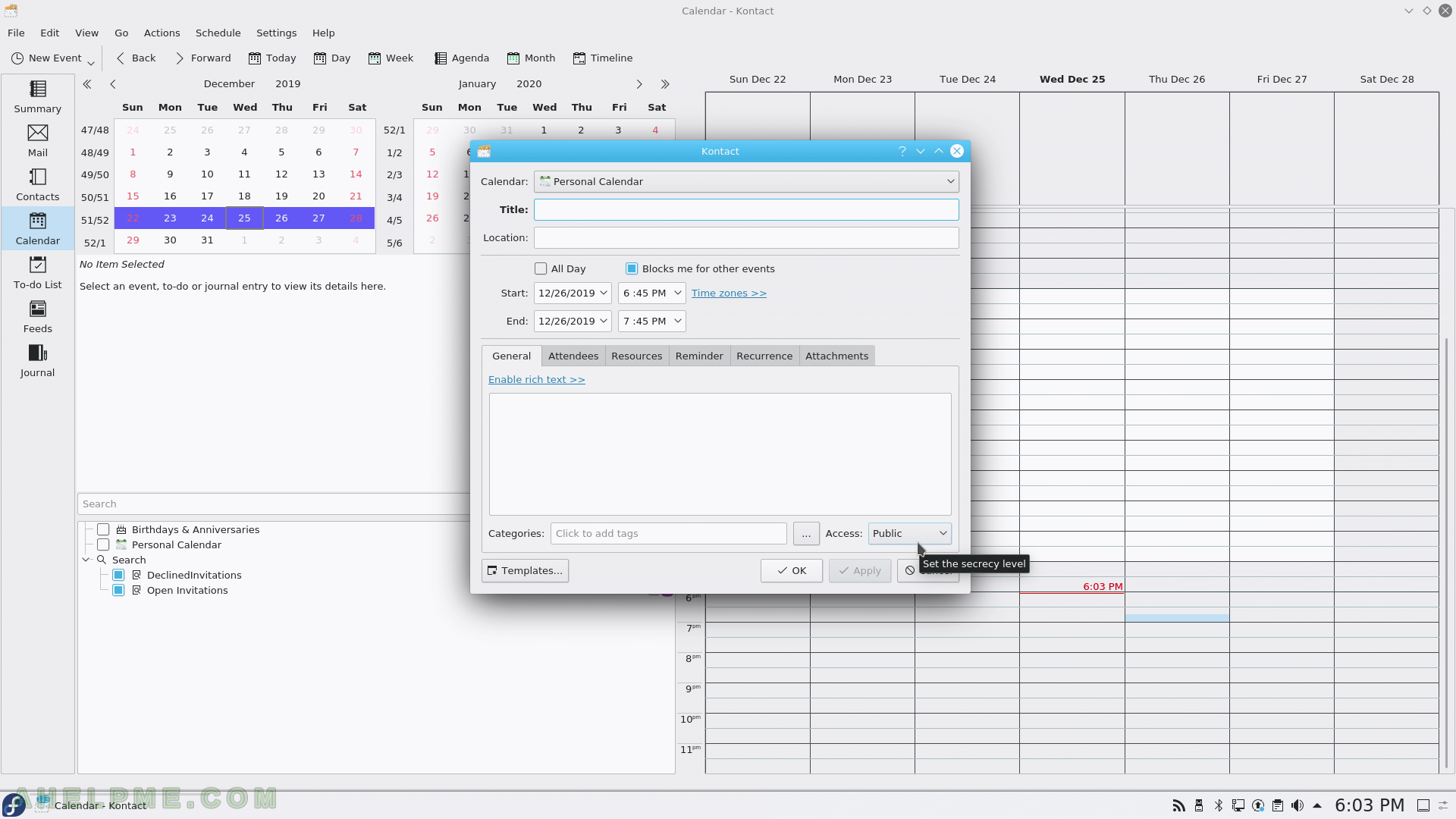Go to previous month arrow
The height and width of the screenshot is (819, 1456).
click(113, 84)
